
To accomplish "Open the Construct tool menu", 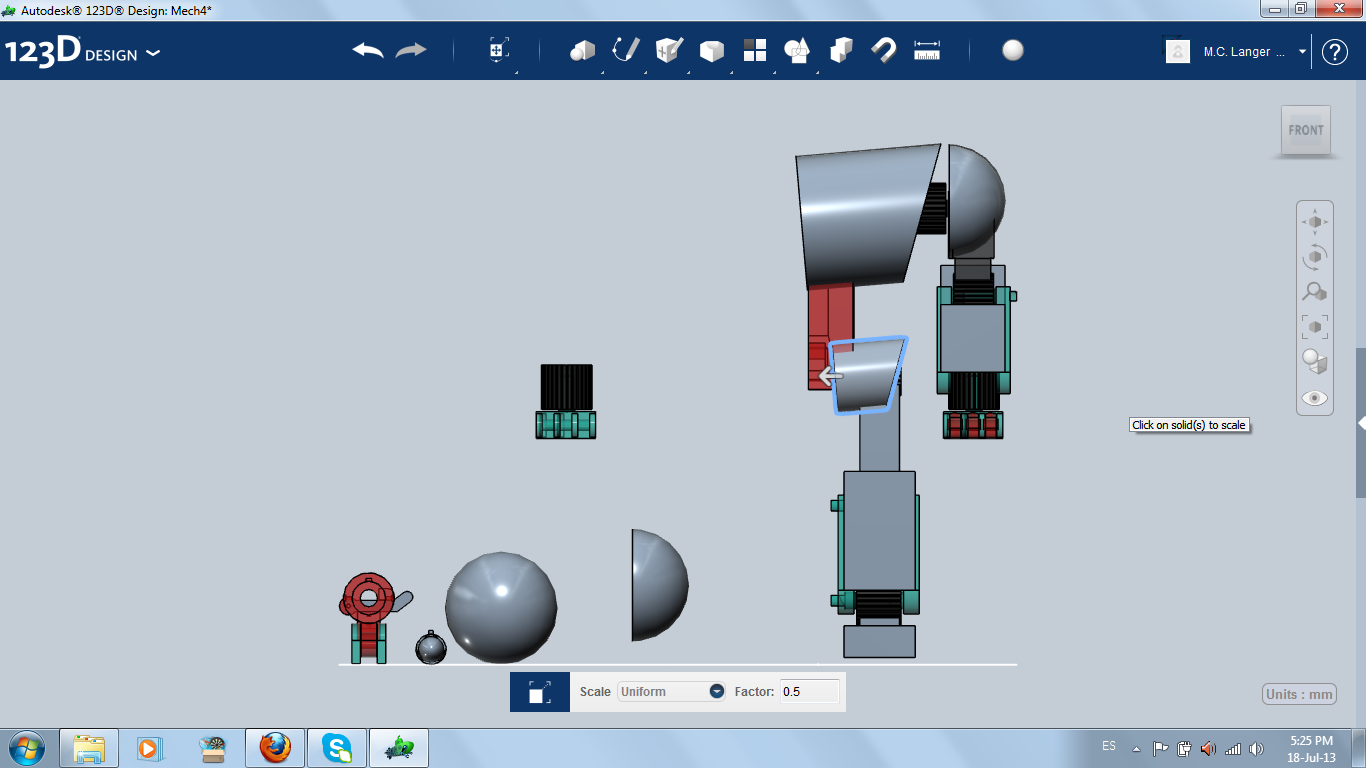I will point(669,51).
